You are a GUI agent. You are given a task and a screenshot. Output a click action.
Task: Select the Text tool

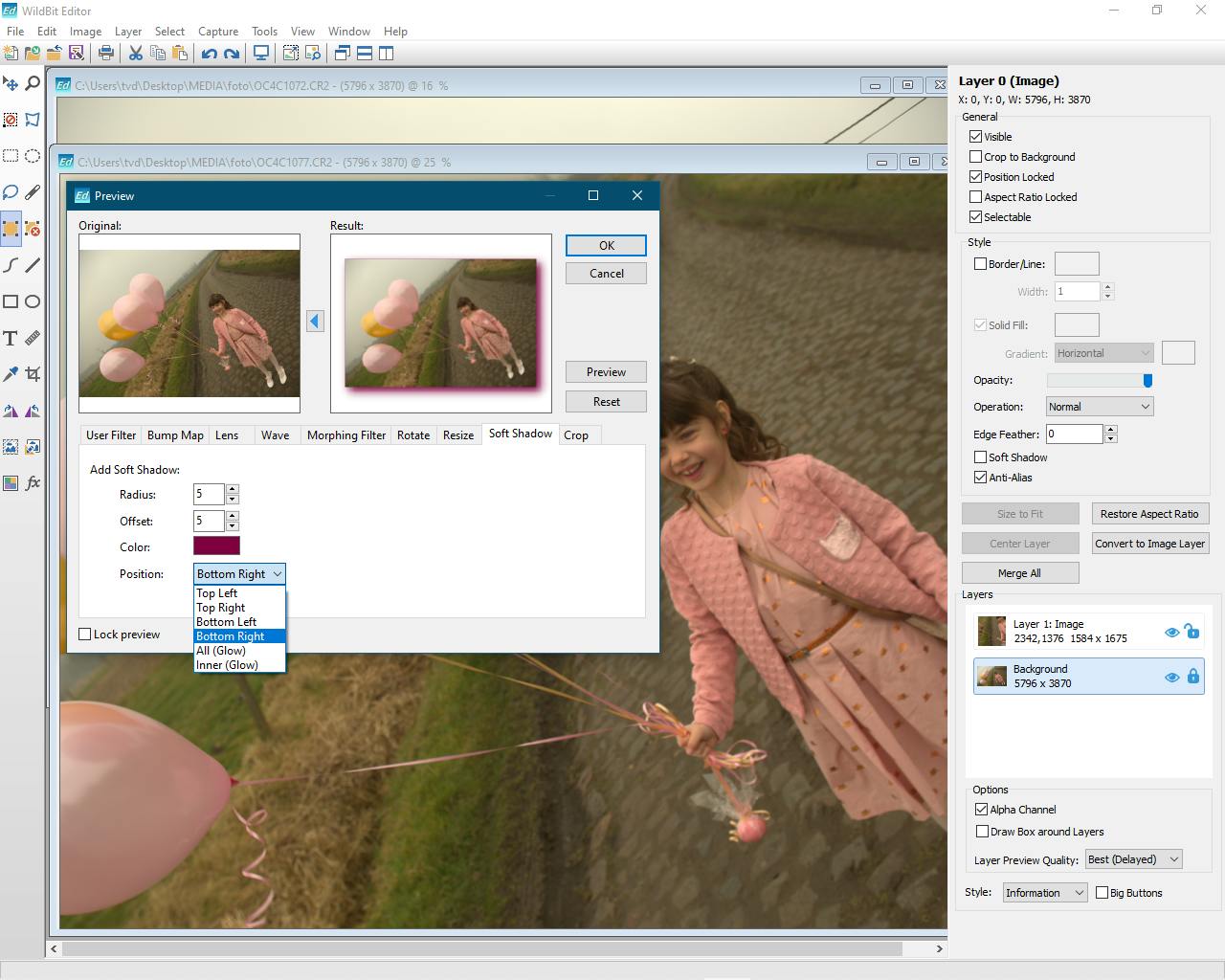coord(11,338)
